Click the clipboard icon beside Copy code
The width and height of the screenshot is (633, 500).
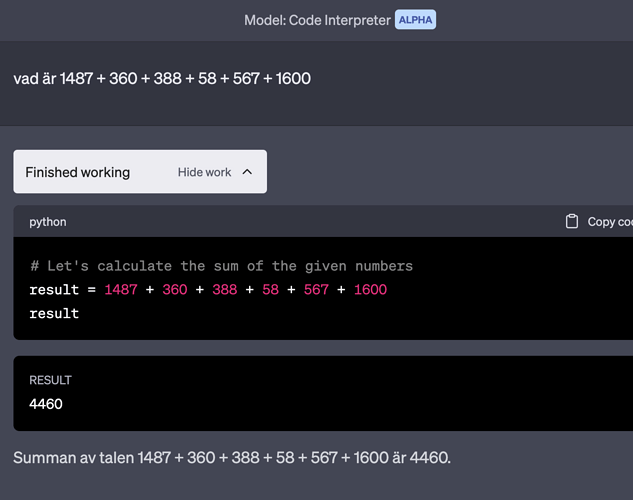click(572, 221)
